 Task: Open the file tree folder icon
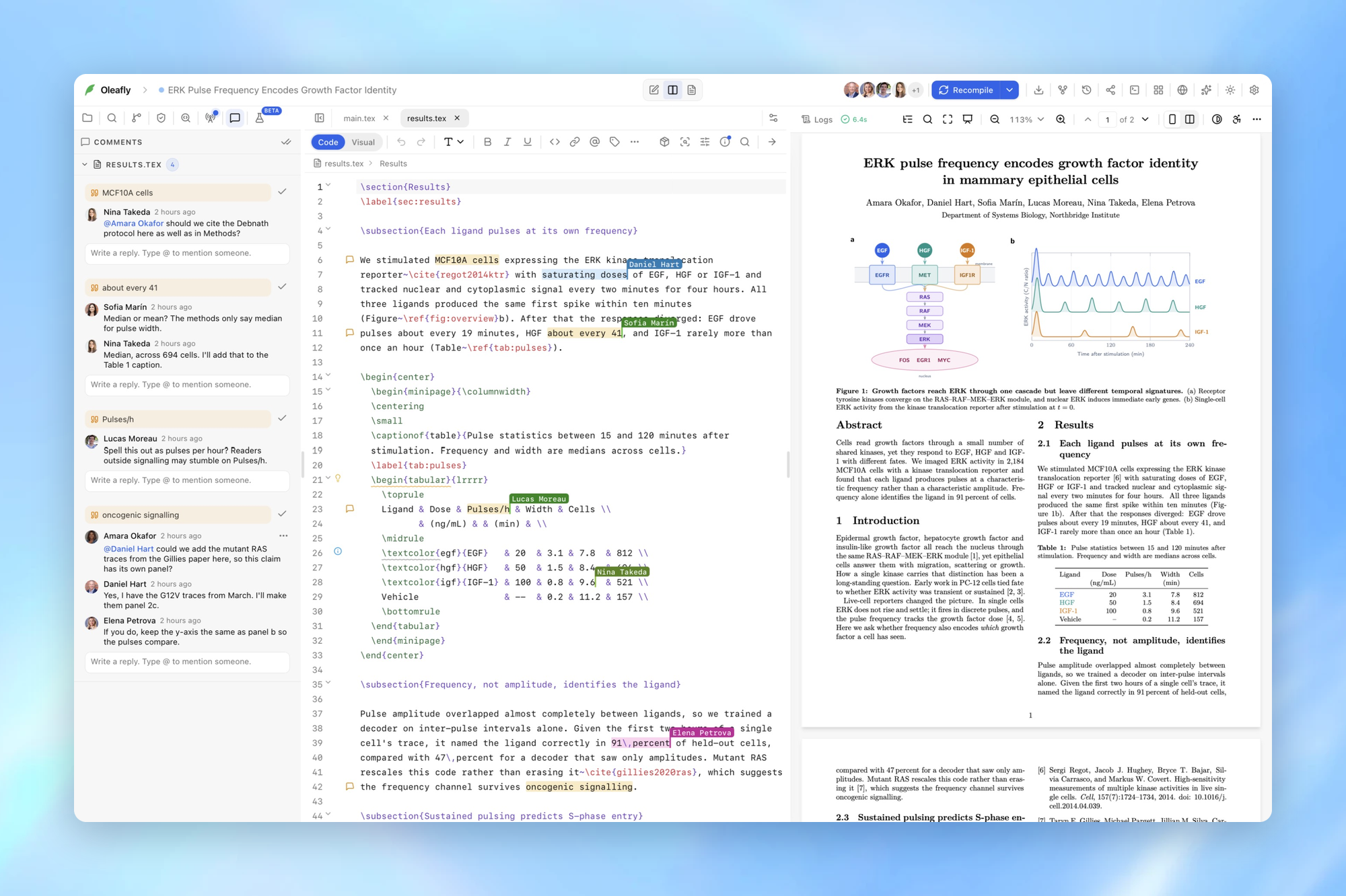coord(87,118)
